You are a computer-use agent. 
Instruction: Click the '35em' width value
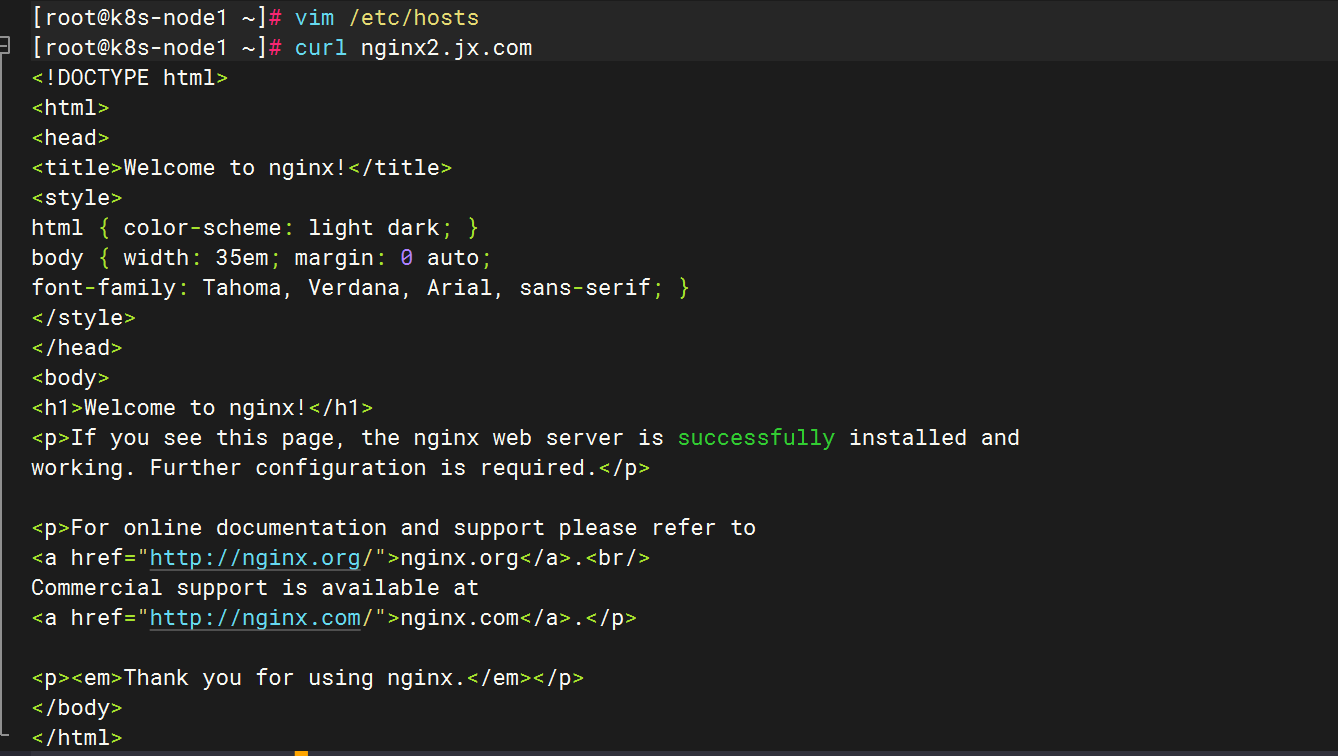point(242,258)
